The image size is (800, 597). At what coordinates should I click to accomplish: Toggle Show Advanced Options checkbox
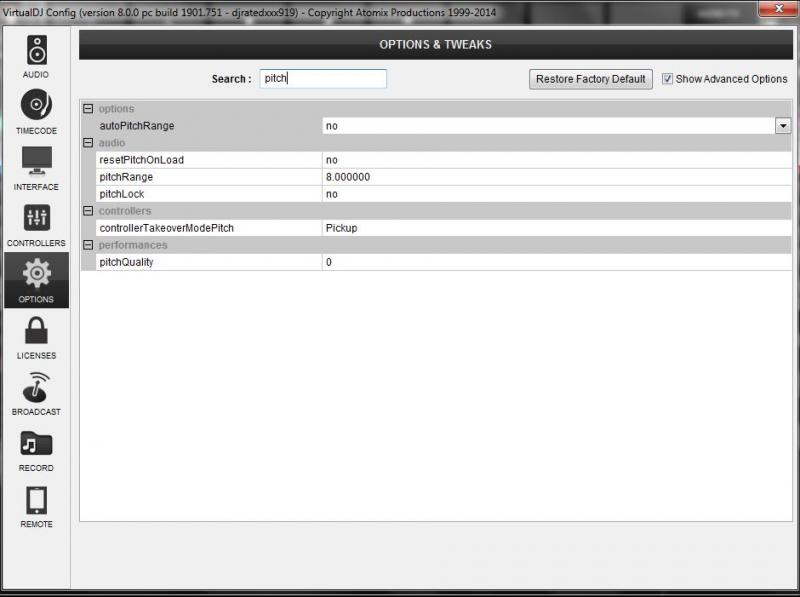(x=667, y=79)
